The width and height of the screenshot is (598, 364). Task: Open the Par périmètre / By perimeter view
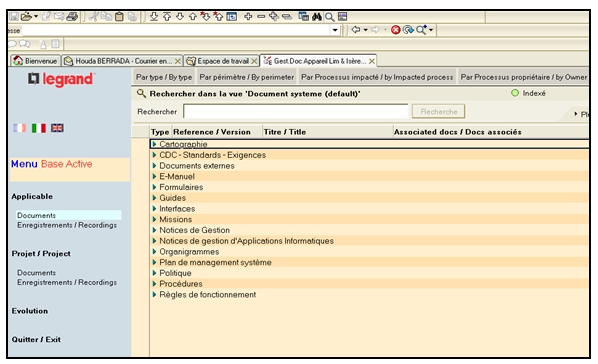247,77
